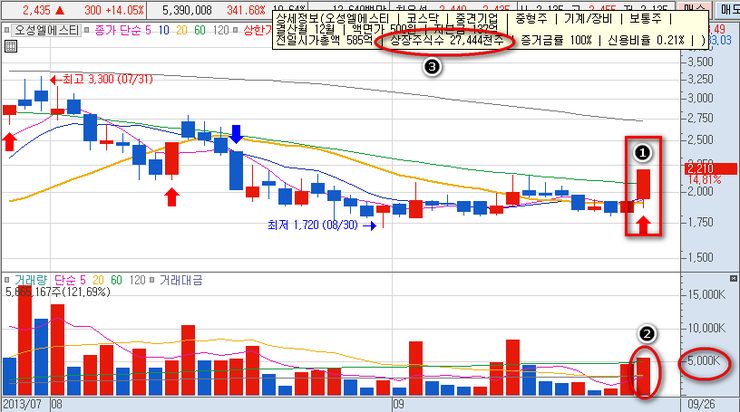Click the 08 month axis label
Screen dimensions: 740x412
(x=57, y=404)
